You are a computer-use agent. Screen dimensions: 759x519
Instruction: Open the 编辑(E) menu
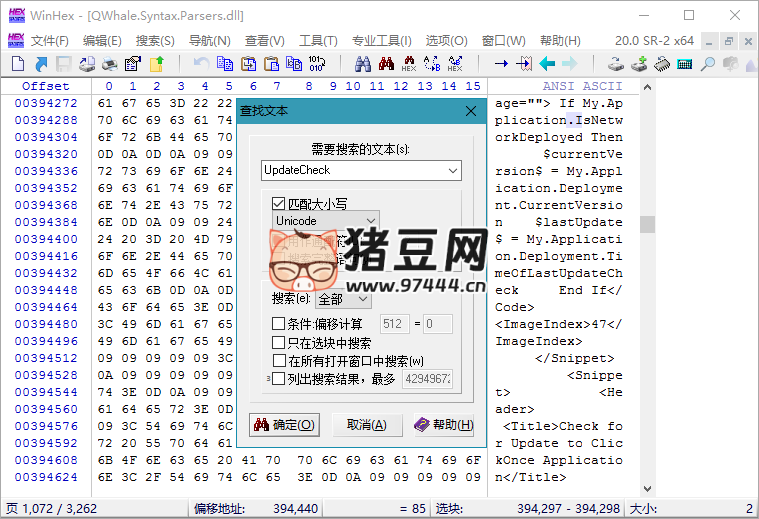point(102,41)
